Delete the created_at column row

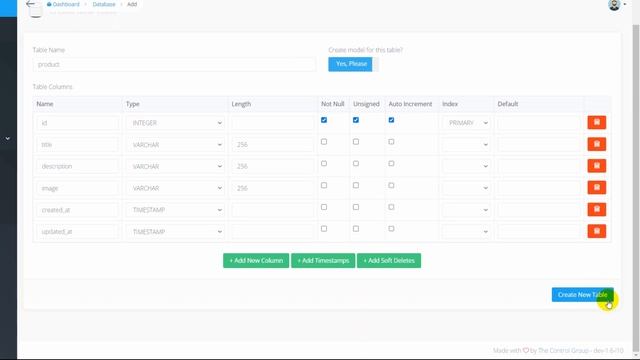[x=596, y=209]
